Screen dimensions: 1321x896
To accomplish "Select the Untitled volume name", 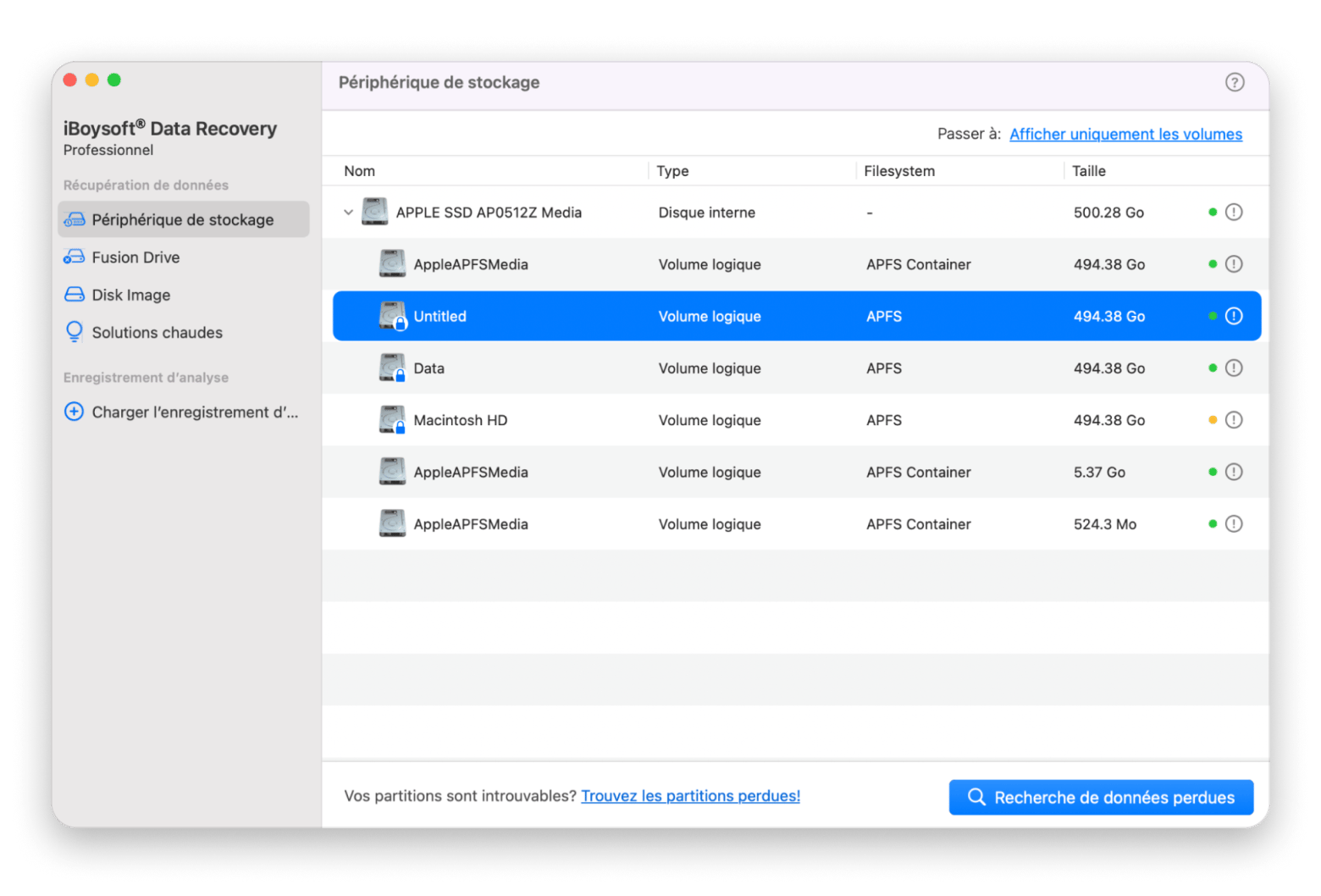I will click(439, 316).
